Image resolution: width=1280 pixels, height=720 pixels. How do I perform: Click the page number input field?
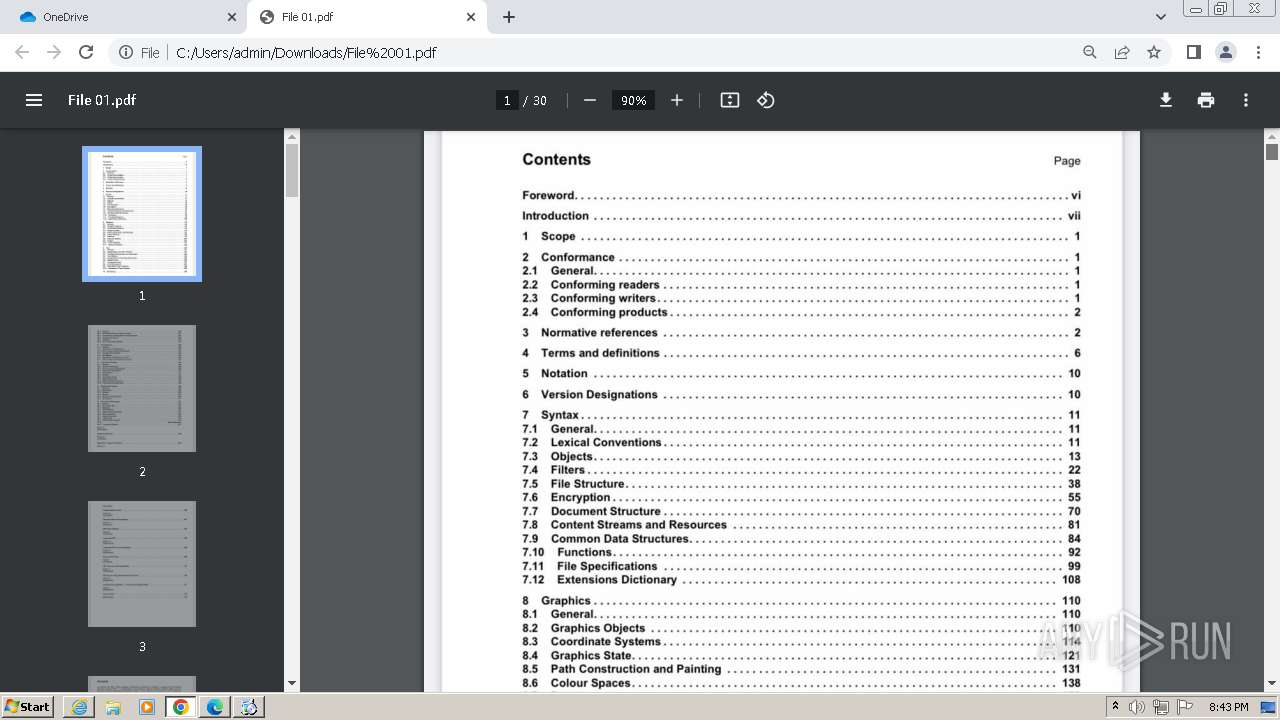[x=507, y=100]
